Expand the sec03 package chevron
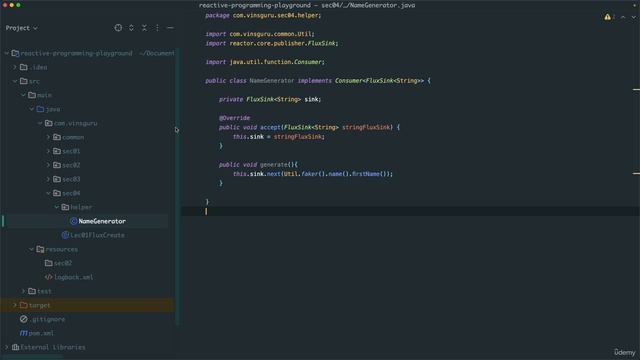This screenshot has width=640, height=360. [48, 179]
